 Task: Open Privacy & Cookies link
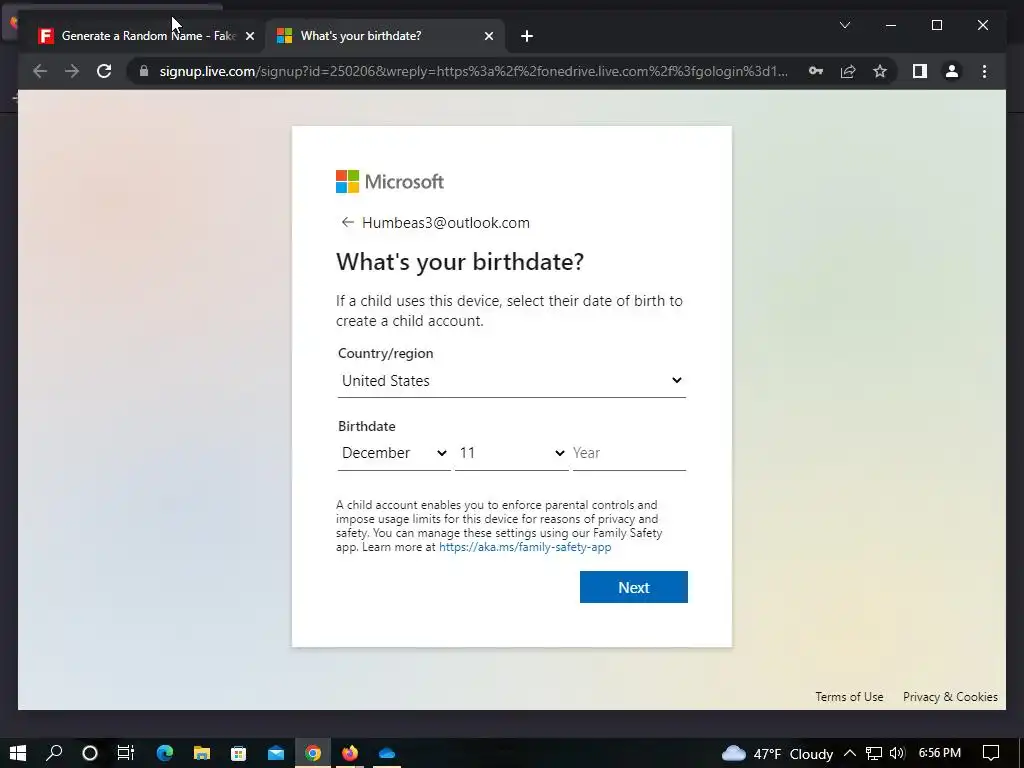click(950, 697)
